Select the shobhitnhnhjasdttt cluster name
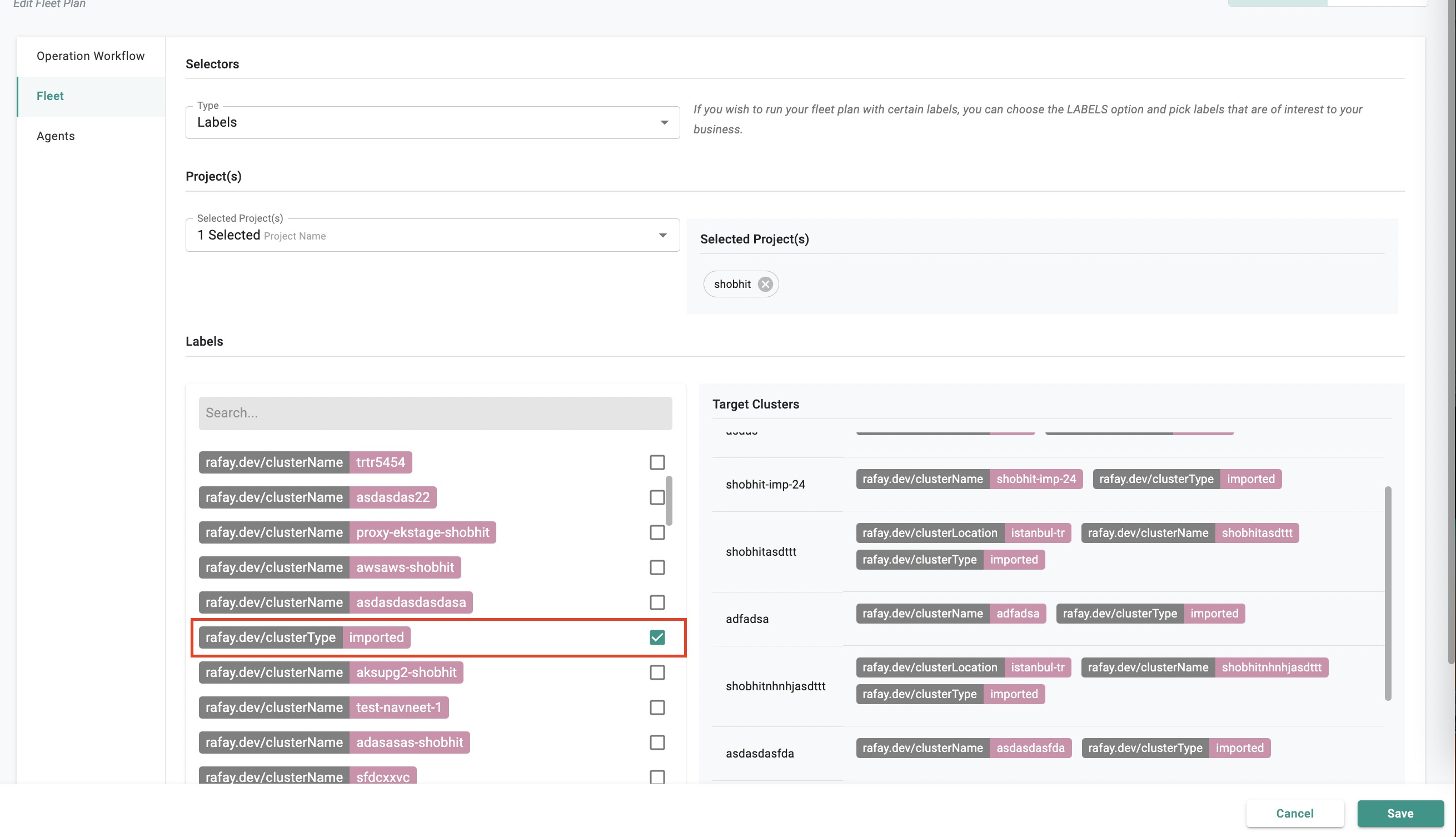 click(x=775, y=686)
